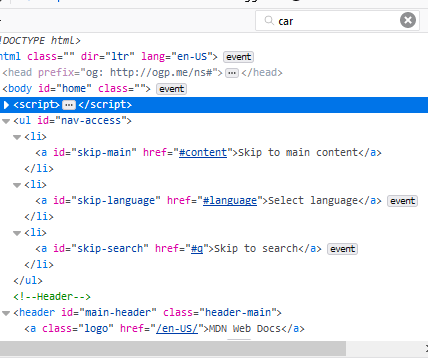The image size is (428, 362).
Task: Show event listeners on skip-search anchor
Action: pyautogui.click(x=342, y=249)
